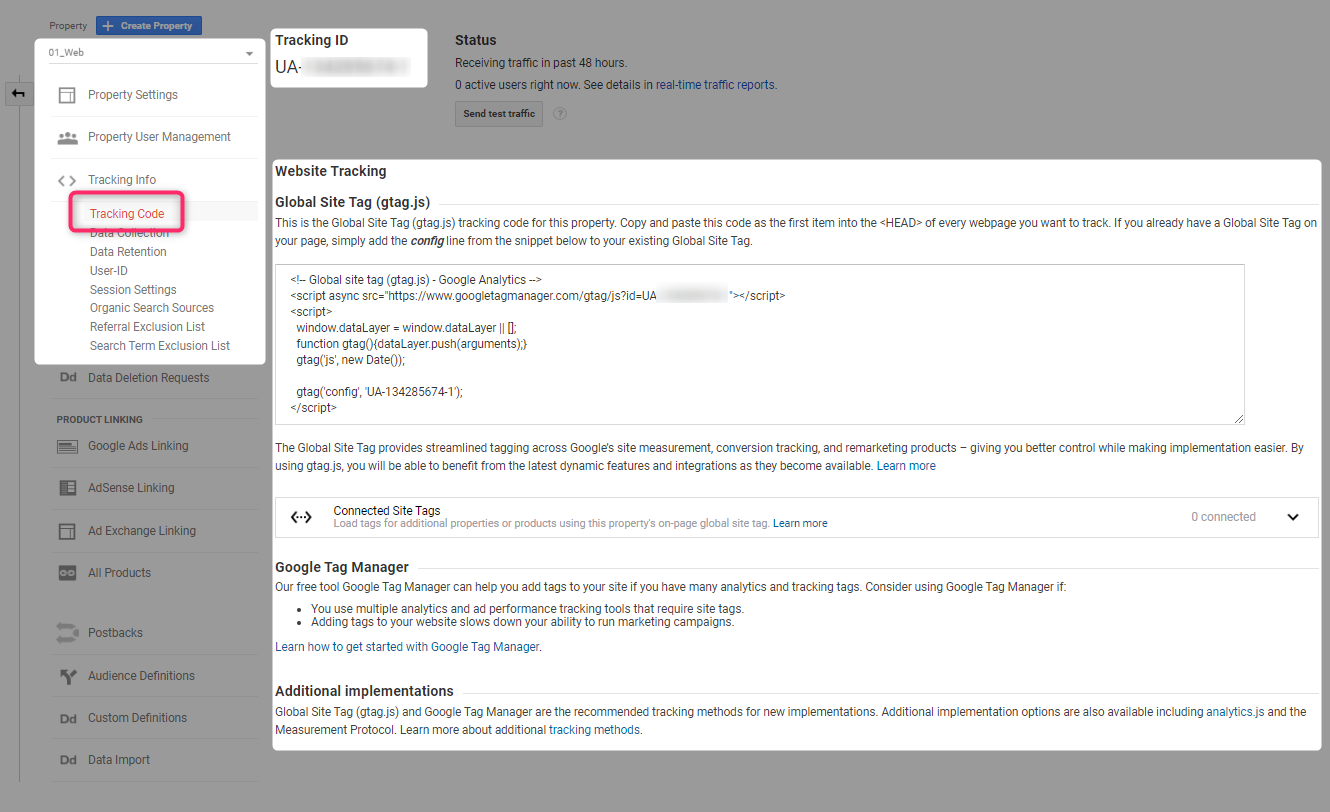The height and width of the screenshot is (812, 1330).
Task: Open Property User Management
Action: pyautogui.click(x=159, y=137)
